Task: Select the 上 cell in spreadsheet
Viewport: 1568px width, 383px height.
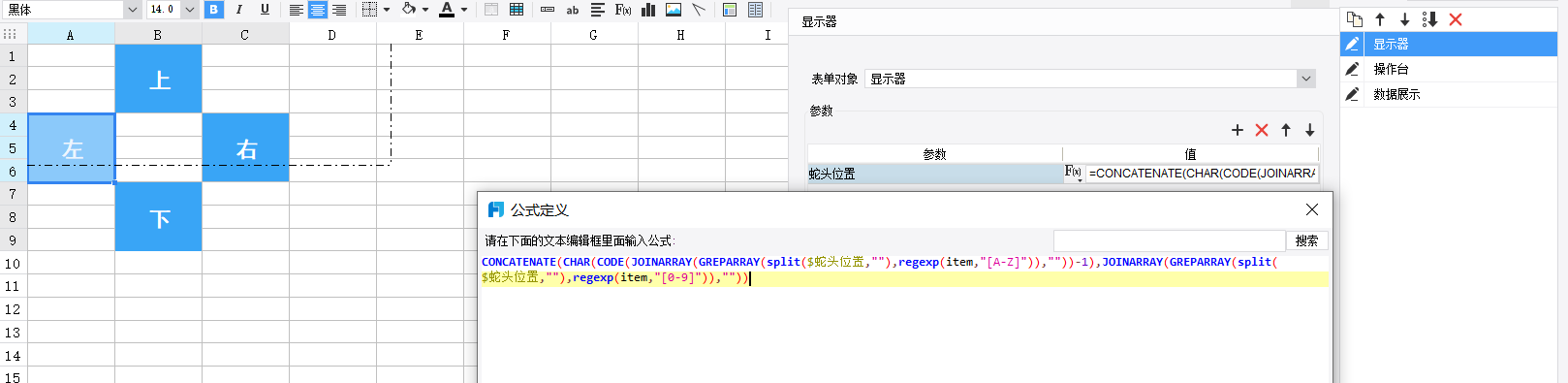Action: [159, 80]
